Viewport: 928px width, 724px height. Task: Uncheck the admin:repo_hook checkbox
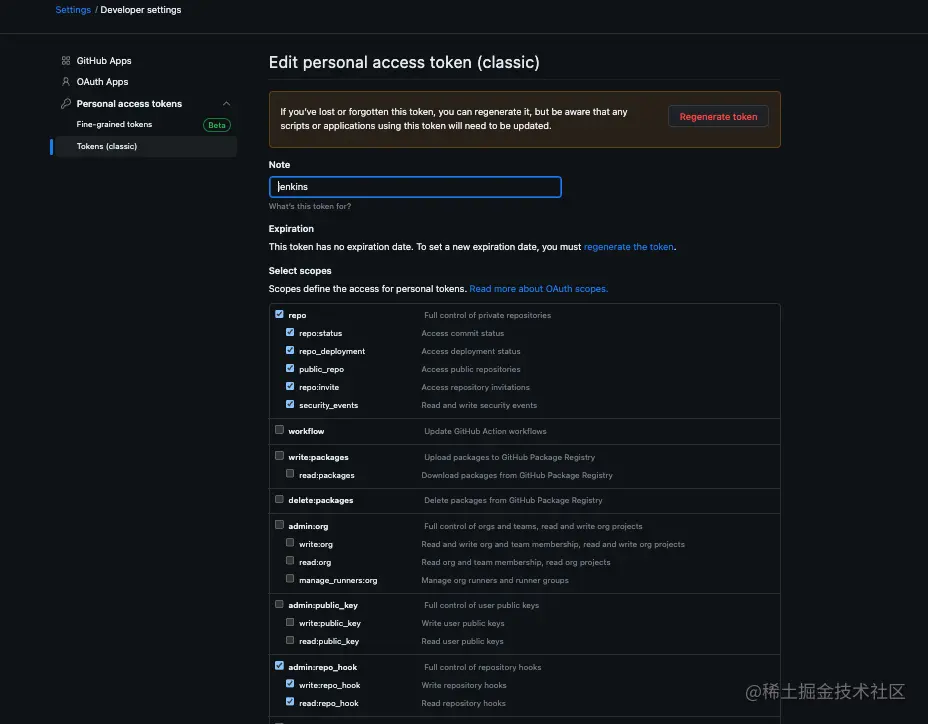click(x=280, y=667)
